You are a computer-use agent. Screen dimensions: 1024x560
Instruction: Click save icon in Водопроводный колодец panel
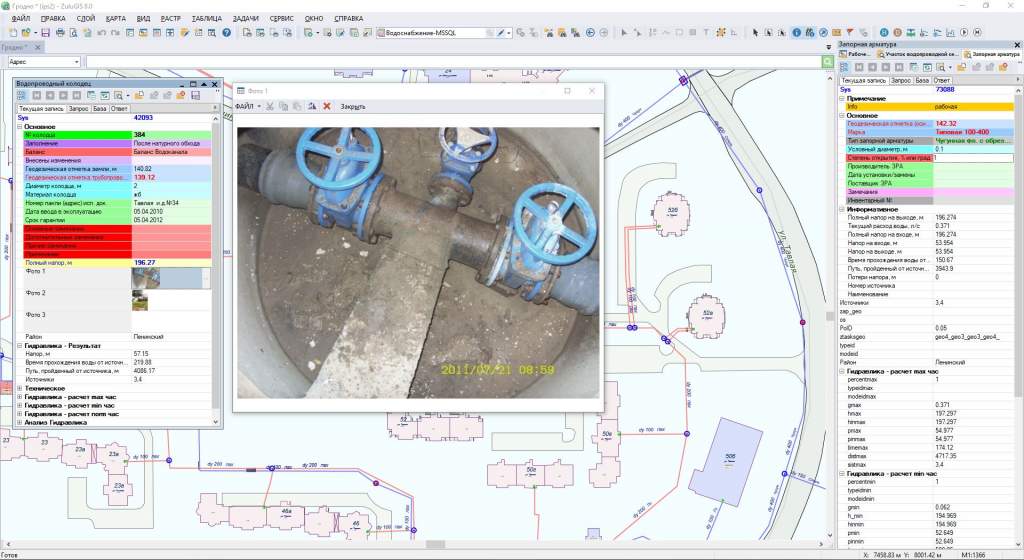coord(196,95)
